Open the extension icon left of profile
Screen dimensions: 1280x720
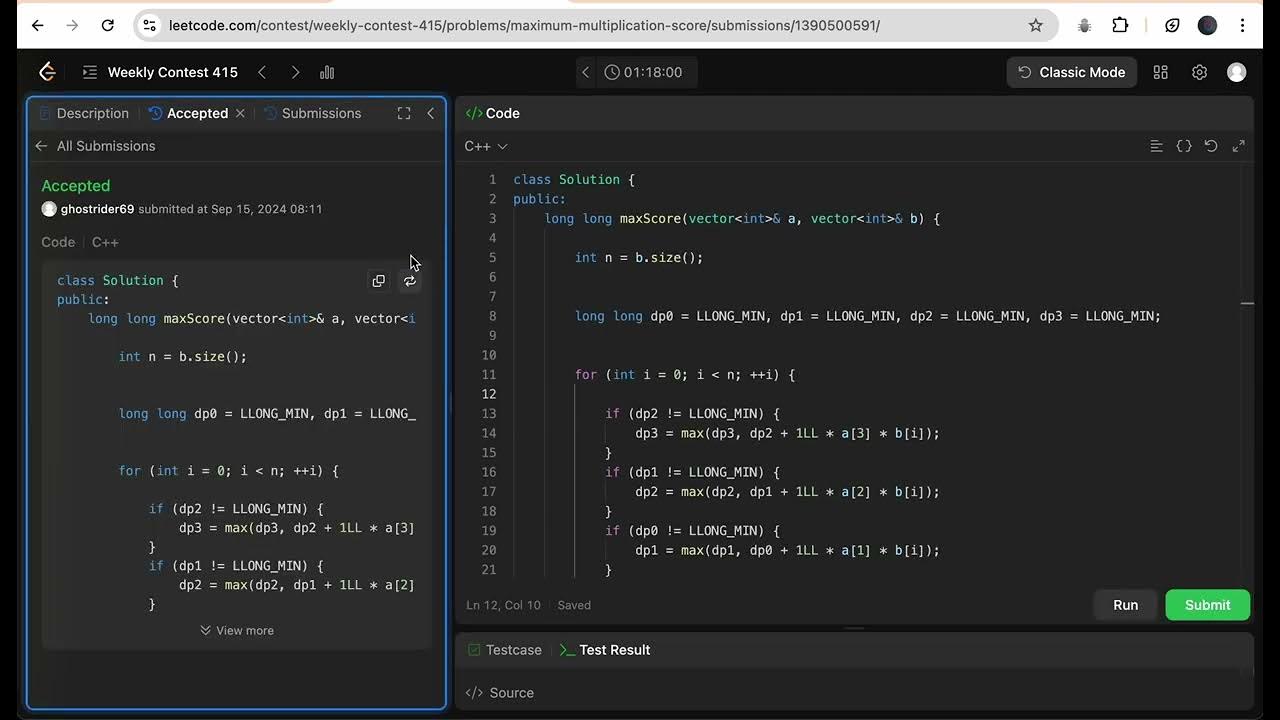[1172, 25]
